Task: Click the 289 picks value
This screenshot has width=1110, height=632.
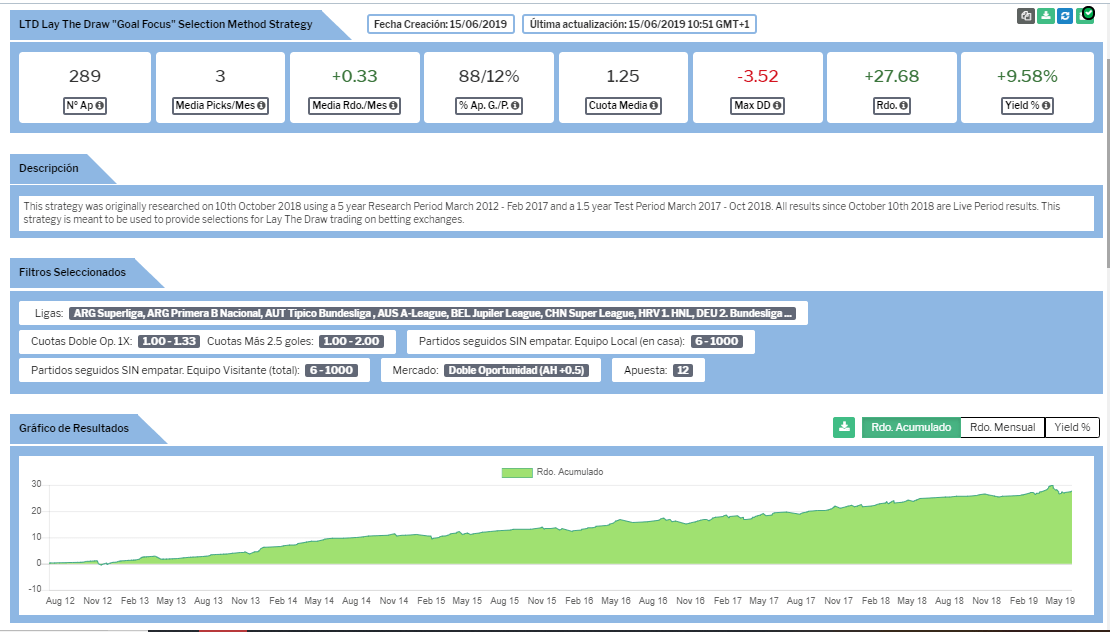Action: click(85, 76)
